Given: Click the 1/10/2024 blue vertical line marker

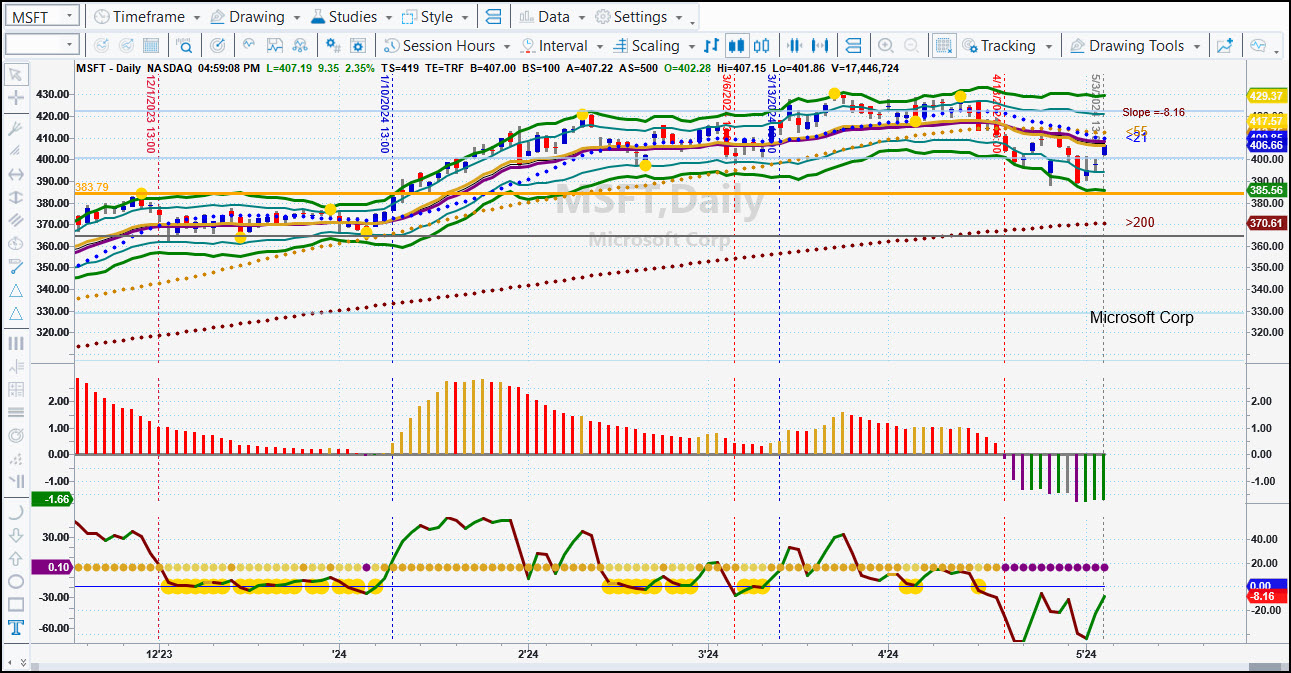Looking at the screenshot, I should (385, 114).
